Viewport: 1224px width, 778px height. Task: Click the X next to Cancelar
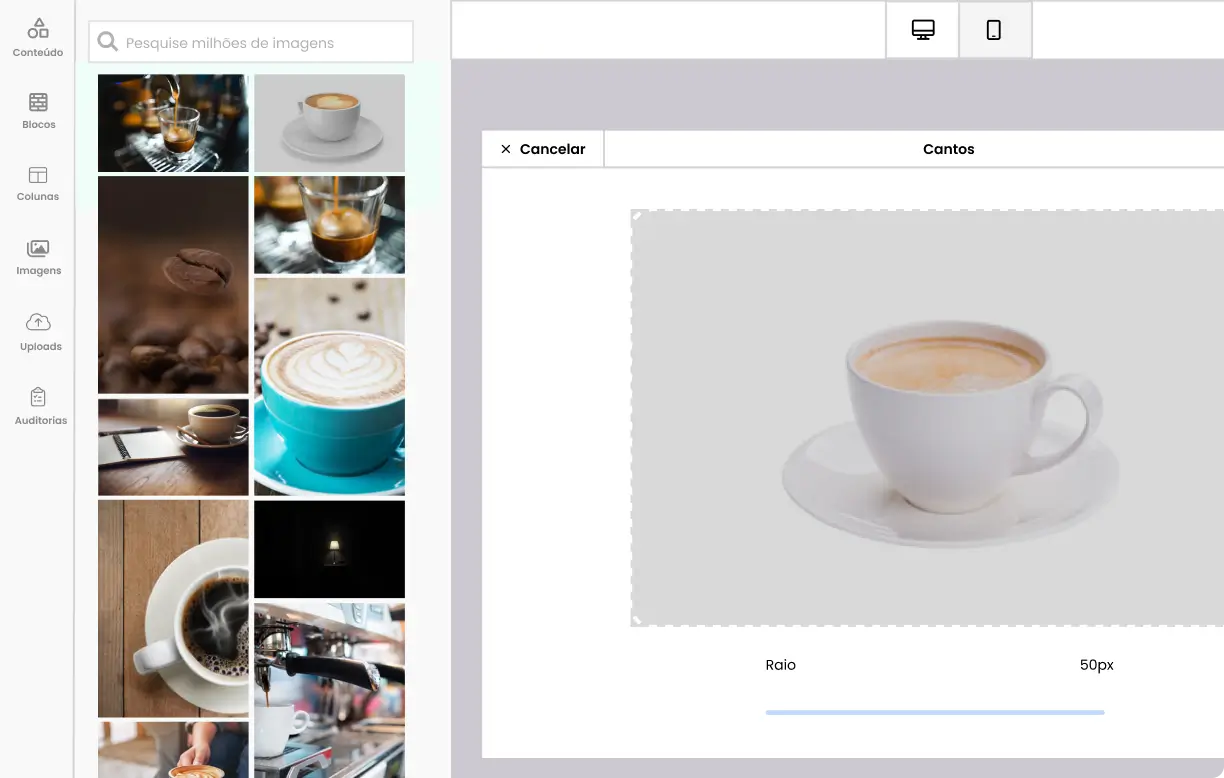(x=506, y=148)
